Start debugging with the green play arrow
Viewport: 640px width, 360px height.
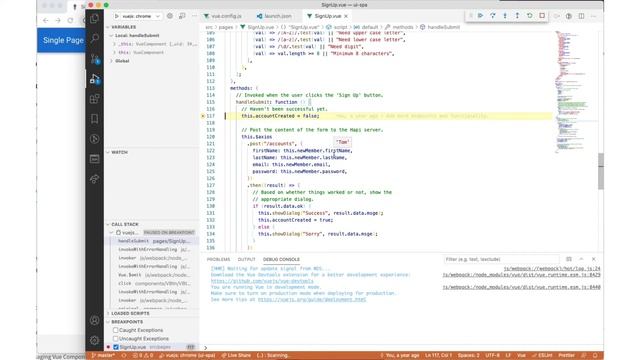tap(117, 16)
